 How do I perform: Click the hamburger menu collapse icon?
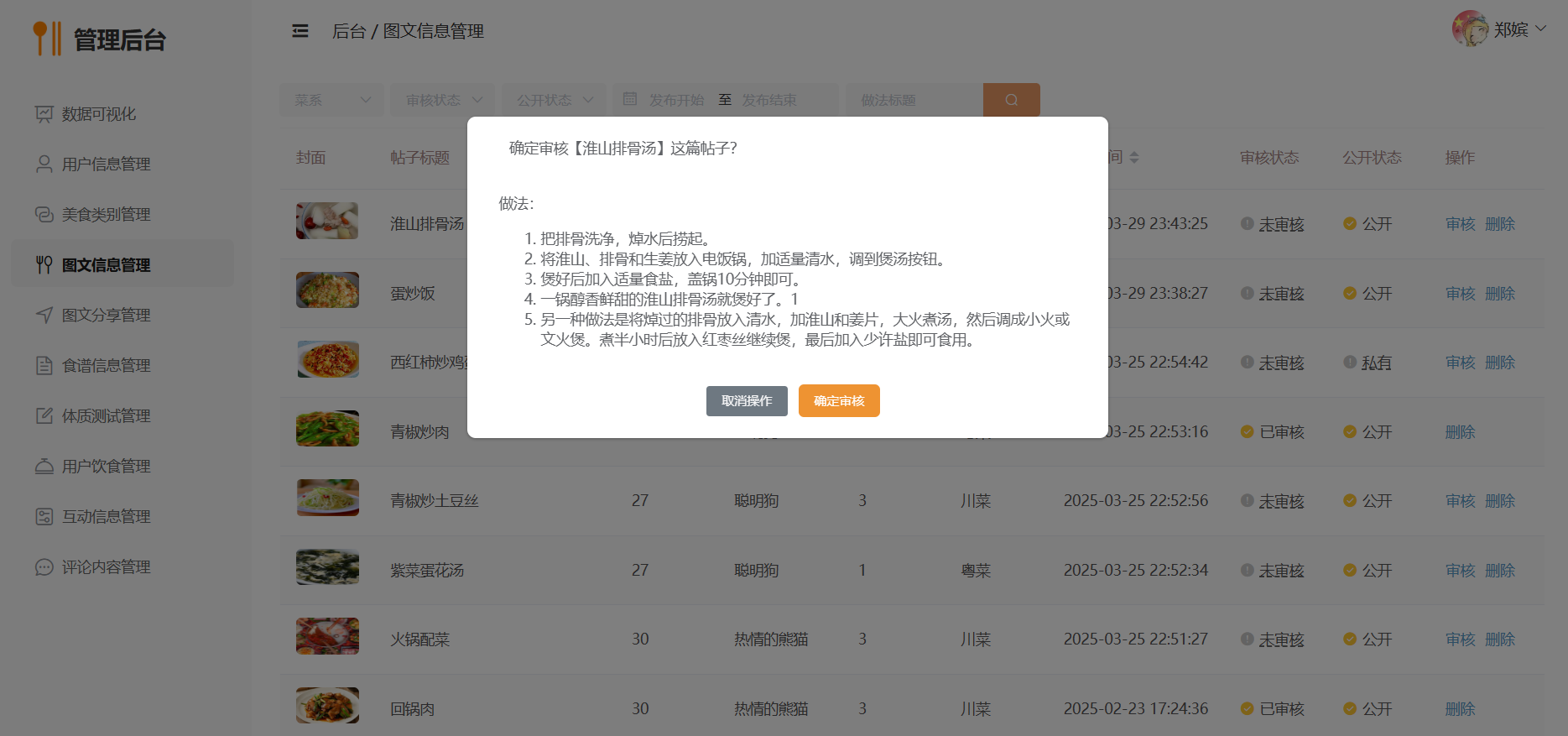point(300,31)
